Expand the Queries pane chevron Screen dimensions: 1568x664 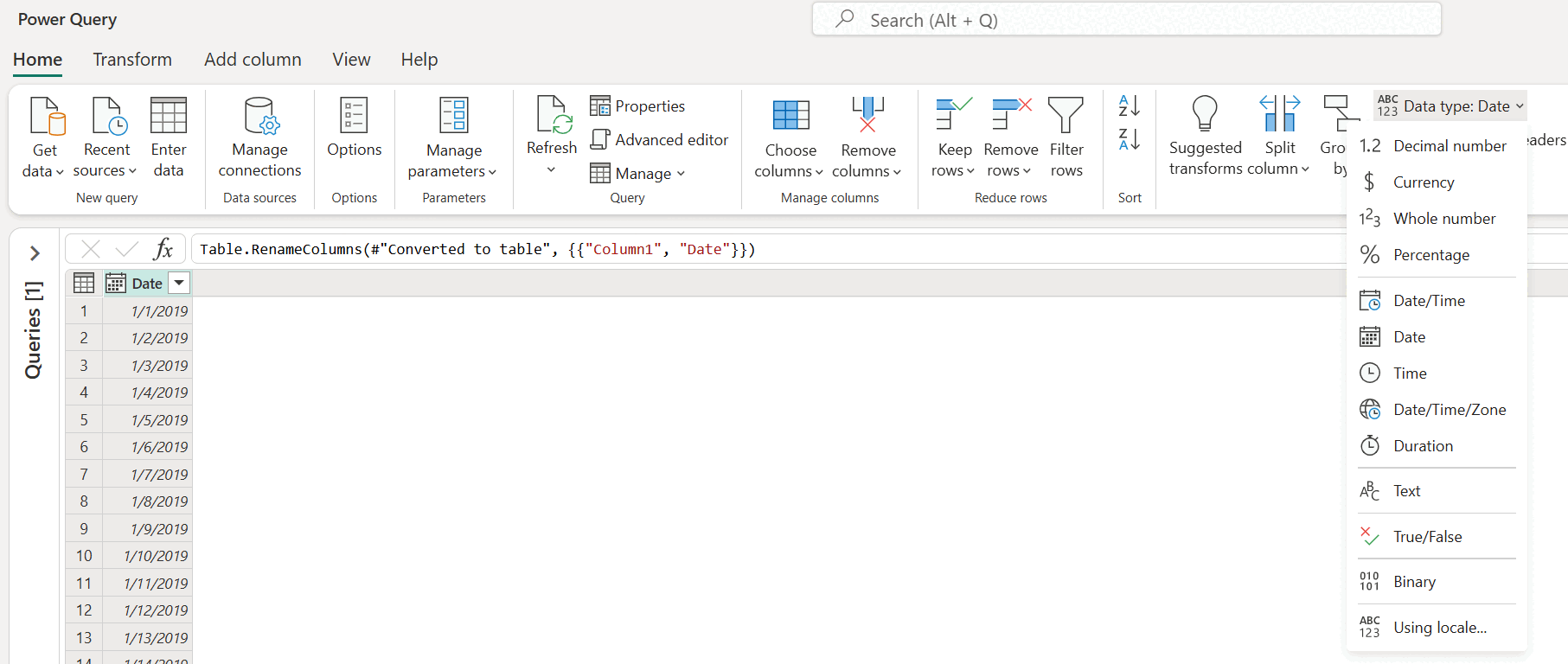35,252
